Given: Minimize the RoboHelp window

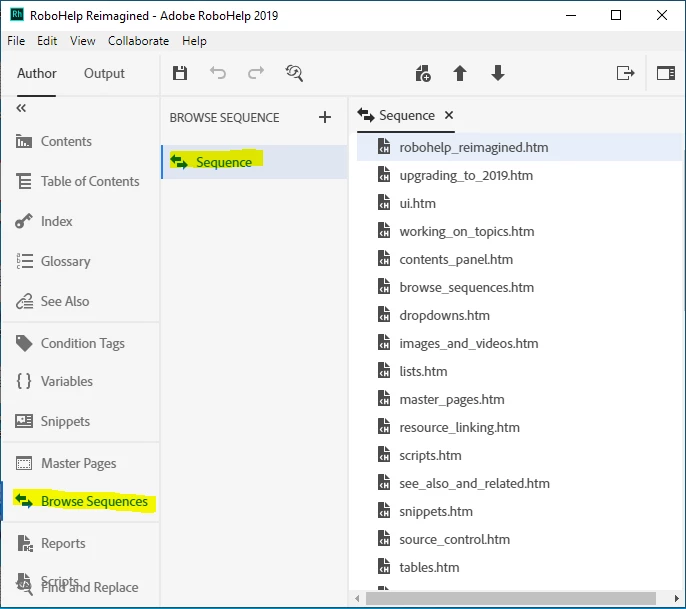Looking at the screenshot, I should tap(570, 15).
